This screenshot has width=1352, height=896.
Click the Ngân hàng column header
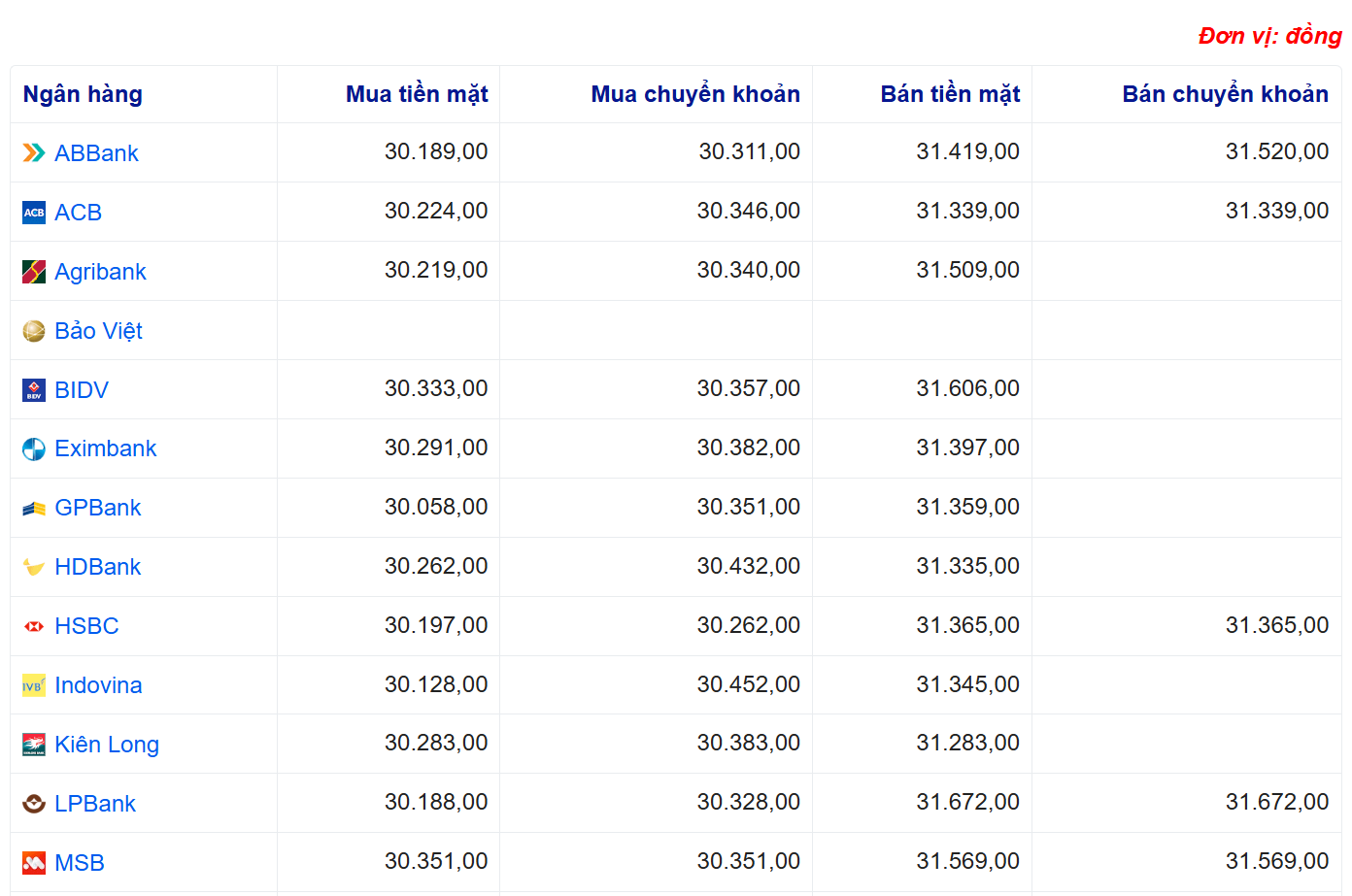83,94
